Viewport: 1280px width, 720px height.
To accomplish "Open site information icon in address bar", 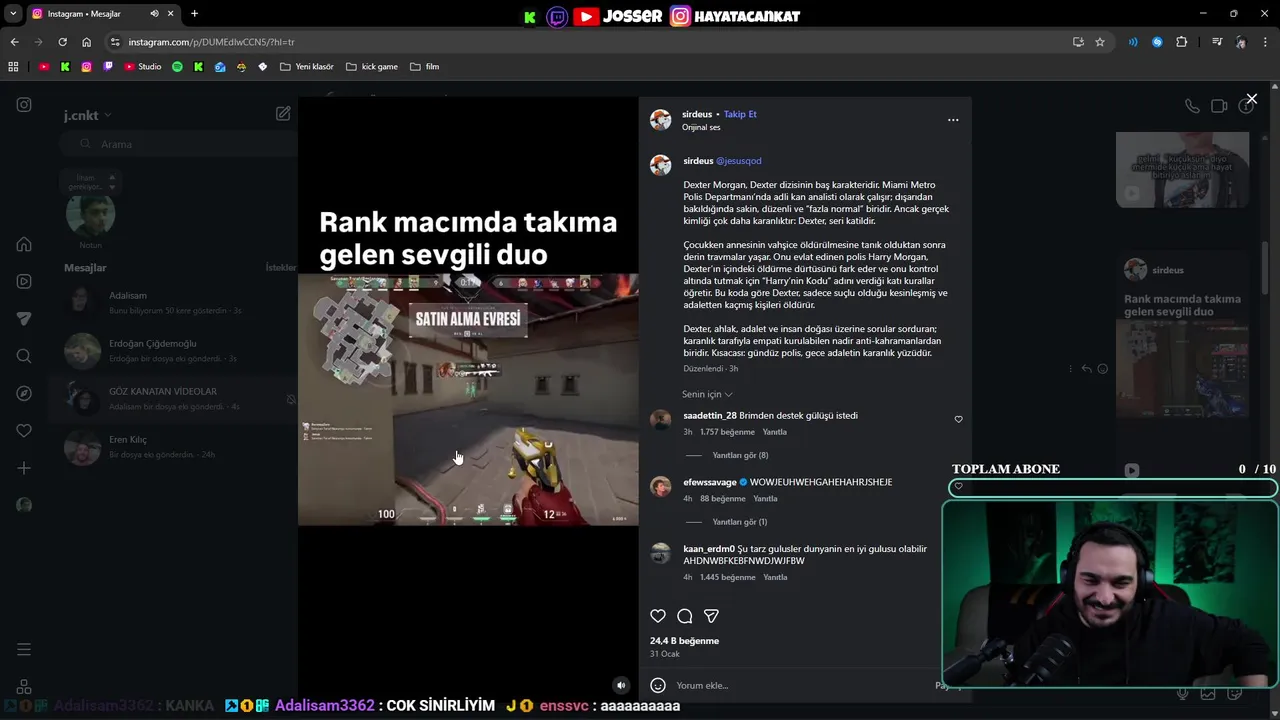I will (115, 42).
